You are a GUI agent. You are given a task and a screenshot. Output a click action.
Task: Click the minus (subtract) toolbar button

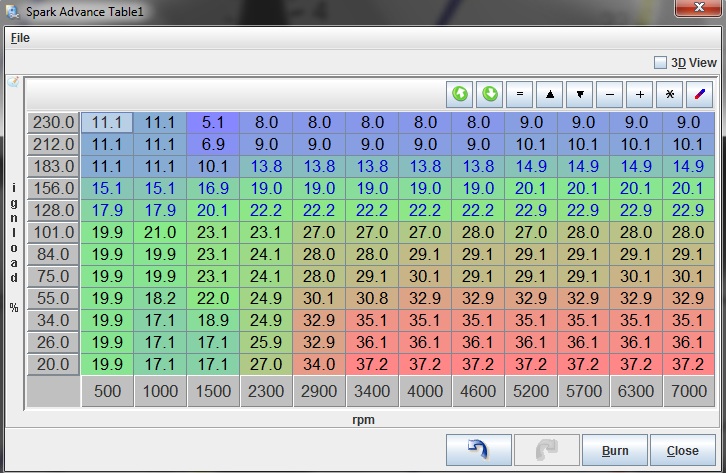[610, 95]
